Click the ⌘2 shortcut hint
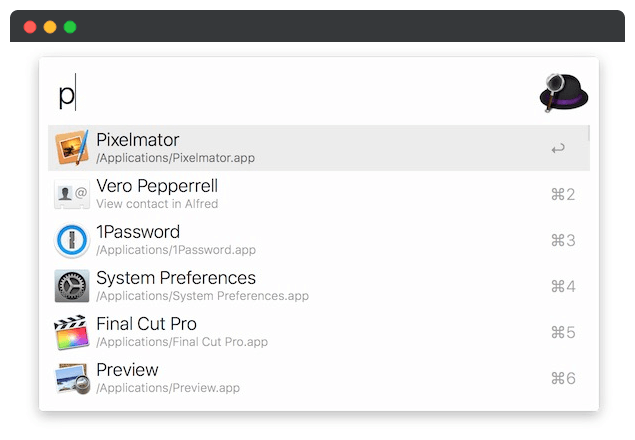Screen dimensions: 635x440 (563, 195)
